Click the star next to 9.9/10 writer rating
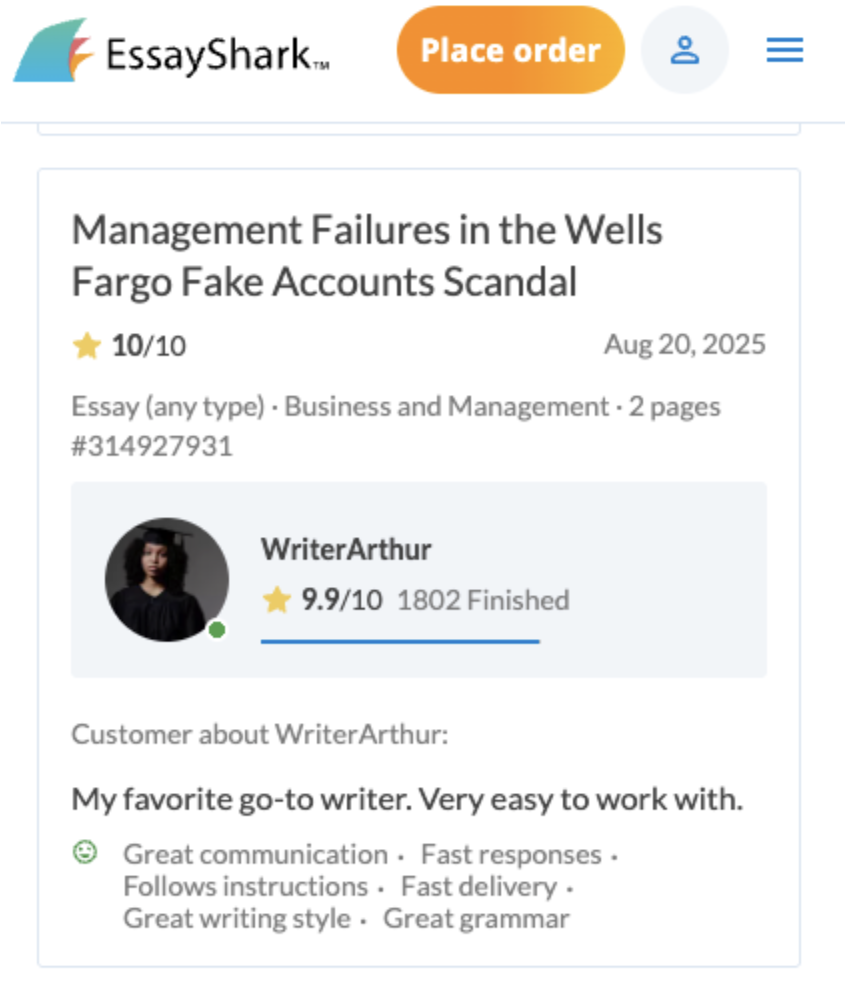Screen dimensions: 848x994 (x=276, y=600)
